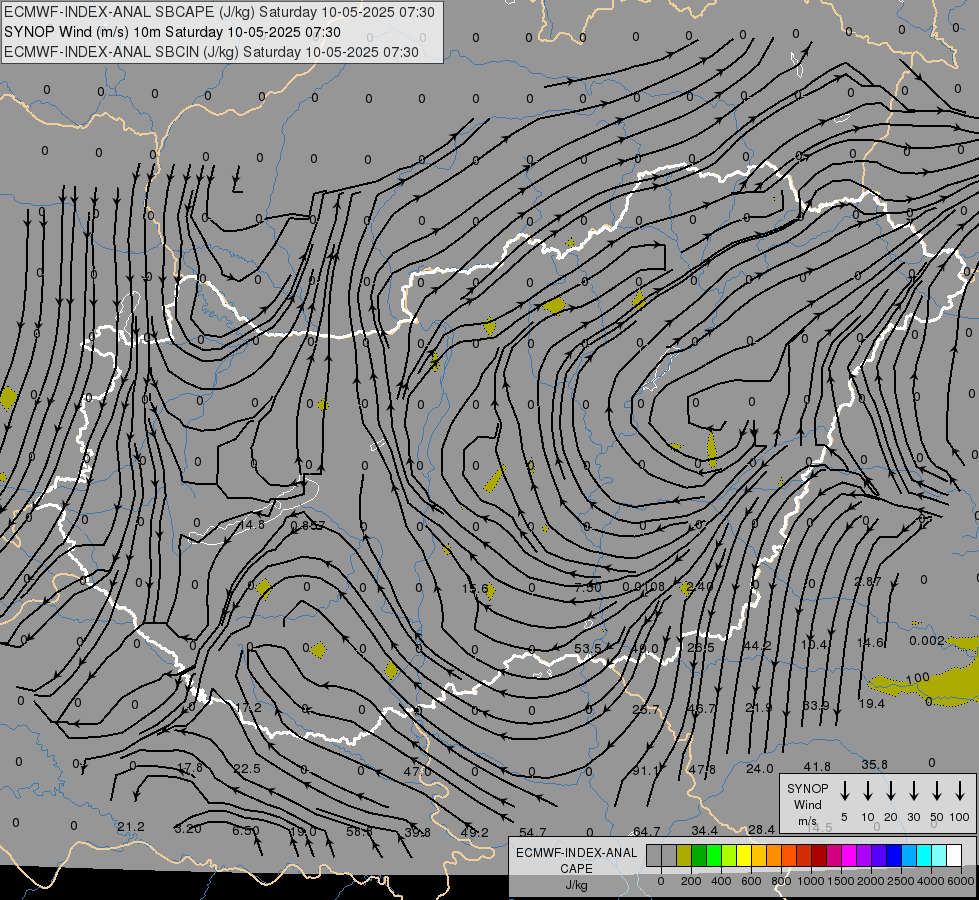The width and height of the screenshot is (979, 900).
Task: Click the SYNOP Wind m/s legend label
Action: [807, 804]
